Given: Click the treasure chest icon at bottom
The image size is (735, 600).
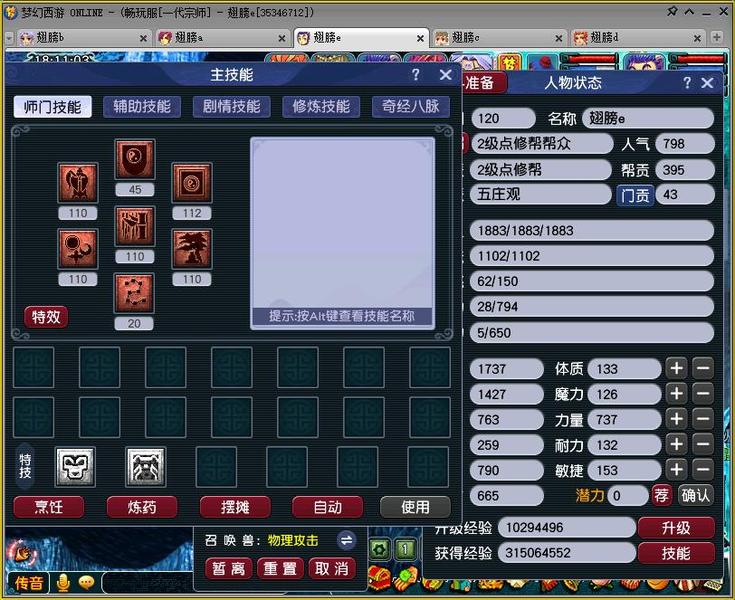Looking at the screenshot, I should click(379, 578).
